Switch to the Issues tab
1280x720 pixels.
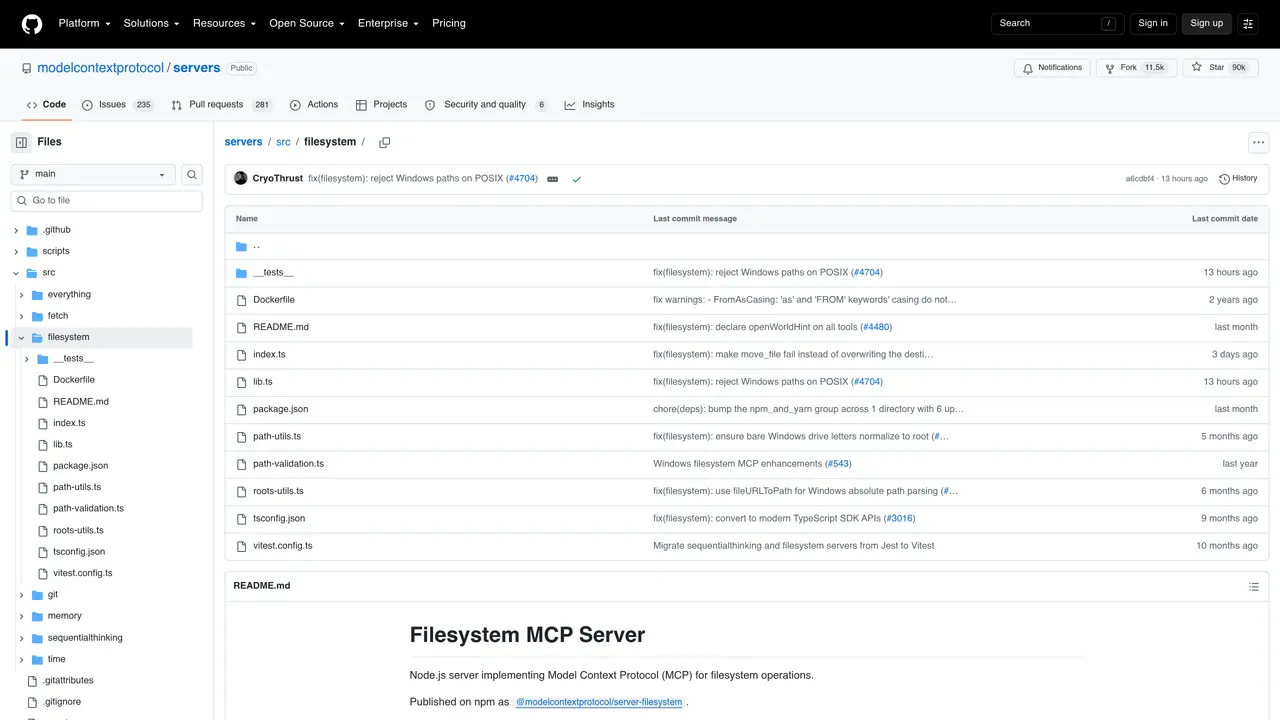coord(118,104)
